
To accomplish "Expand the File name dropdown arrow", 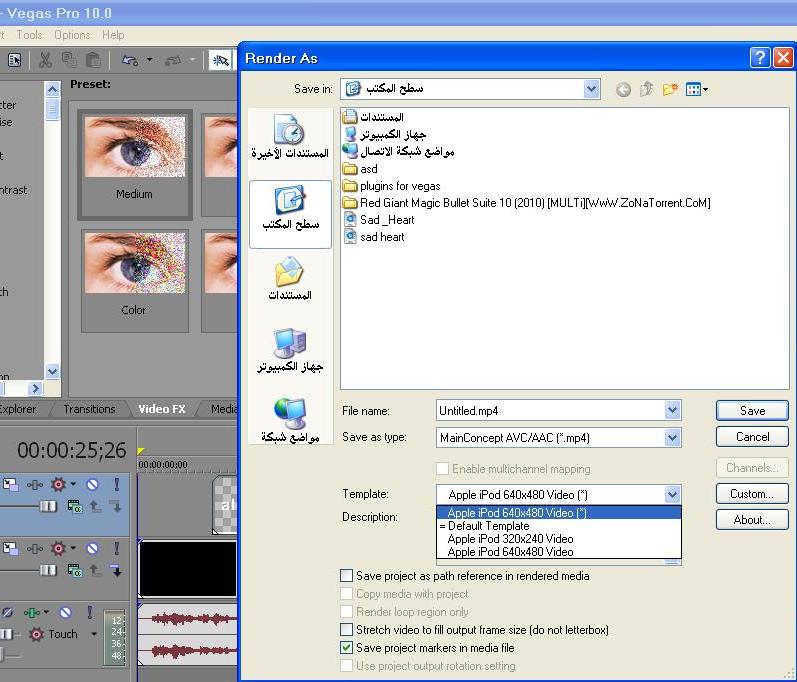I will click(672, 410).
